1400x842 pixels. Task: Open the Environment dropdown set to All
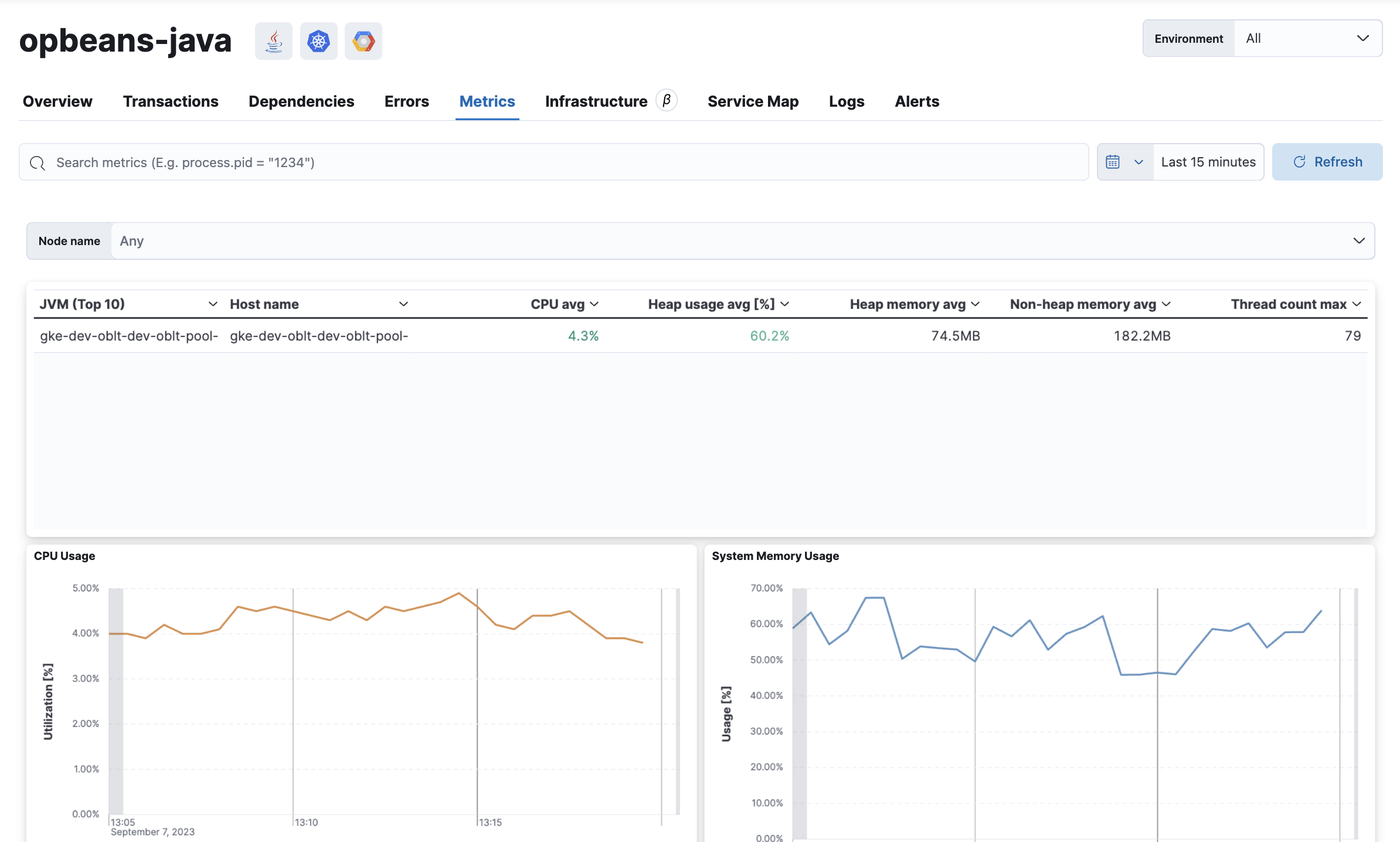1309,38
